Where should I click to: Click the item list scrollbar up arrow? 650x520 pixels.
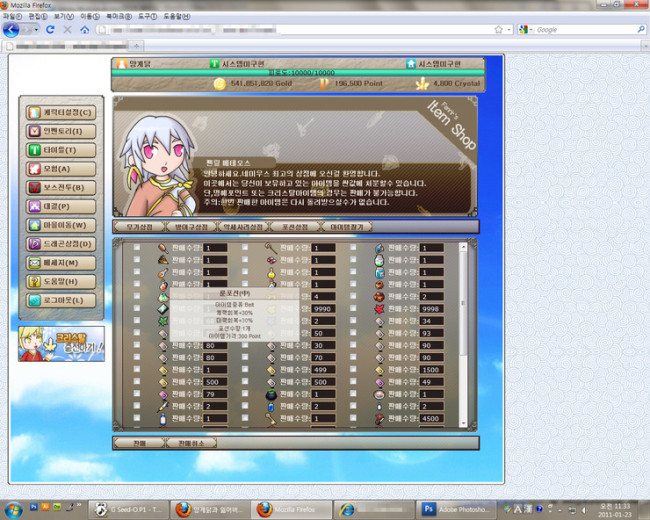point(463,247)
